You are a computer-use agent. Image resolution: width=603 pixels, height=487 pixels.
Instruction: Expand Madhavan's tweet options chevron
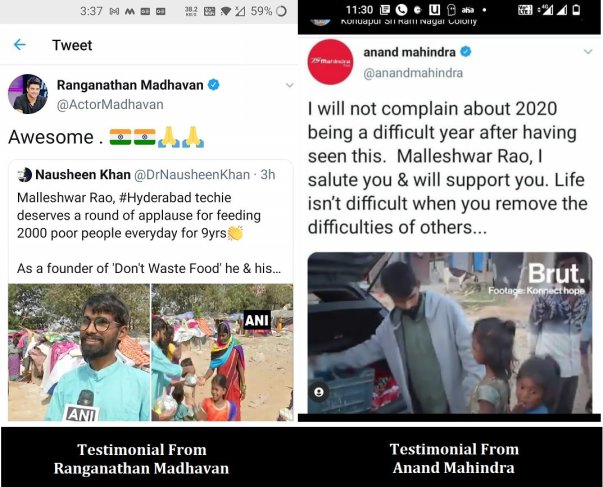(290, 85)
